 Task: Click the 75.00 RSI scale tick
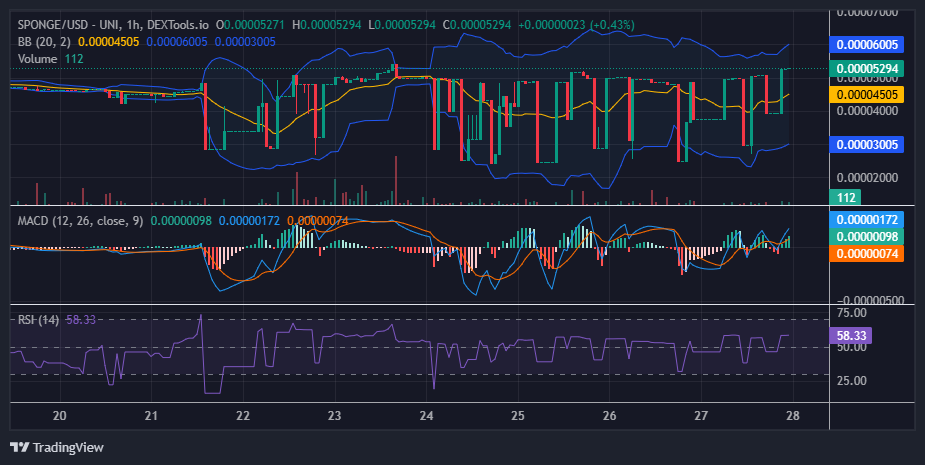click(852, 313)
